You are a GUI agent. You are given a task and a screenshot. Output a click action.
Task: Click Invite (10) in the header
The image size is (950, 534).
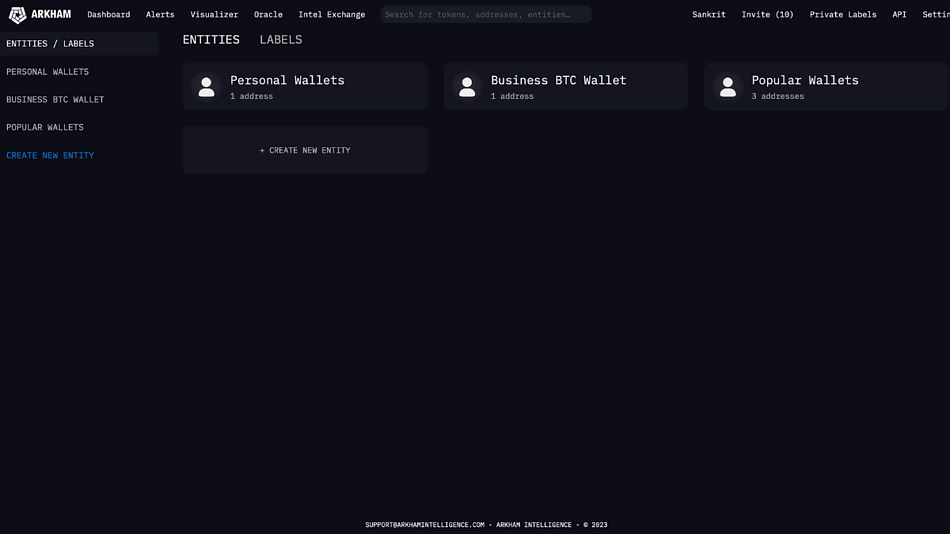pyautogui.click(x=767, y=15)
